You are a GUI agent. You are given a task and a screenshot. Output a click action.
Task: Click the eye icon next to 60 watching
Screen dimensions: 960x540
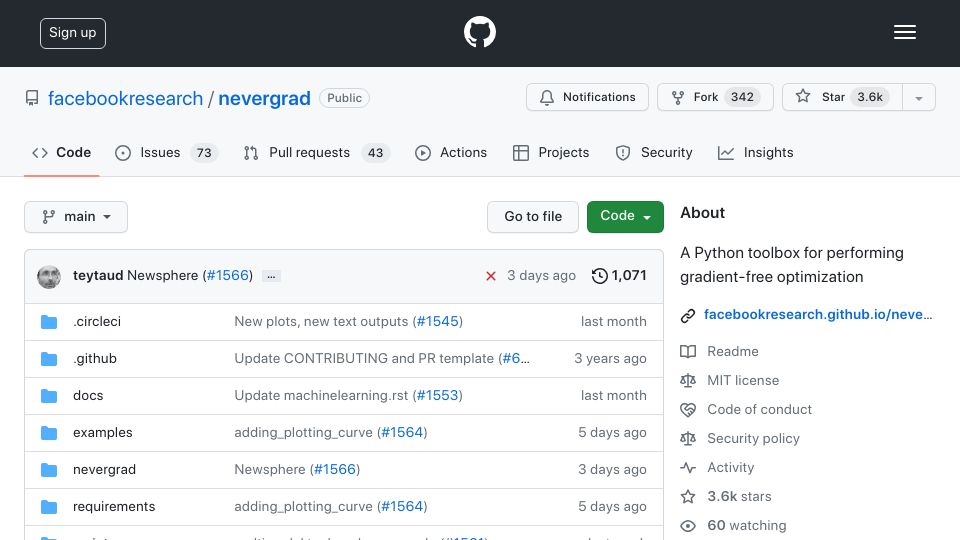click(688, 526)
